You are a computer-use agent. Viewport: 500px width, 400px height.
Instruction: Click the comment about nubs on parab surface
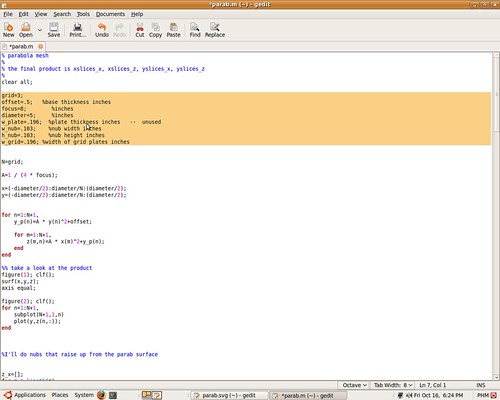(80, 354)
